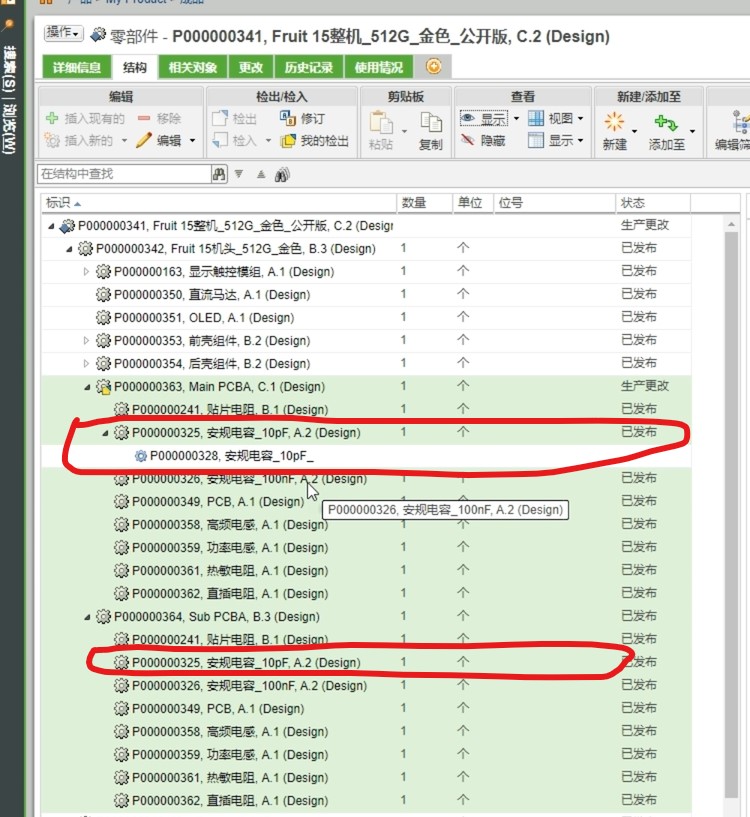Viewport: 750px width, 817px height.
Task: Click the 检出 check out button
Action: point(235,119)
